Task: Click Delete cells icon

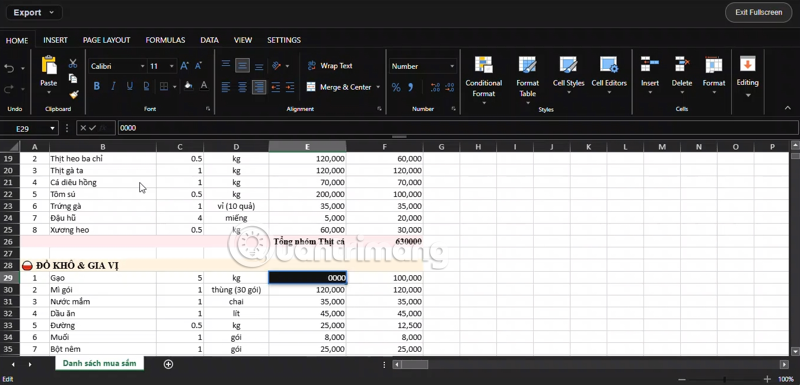Action: coord(682,65)
